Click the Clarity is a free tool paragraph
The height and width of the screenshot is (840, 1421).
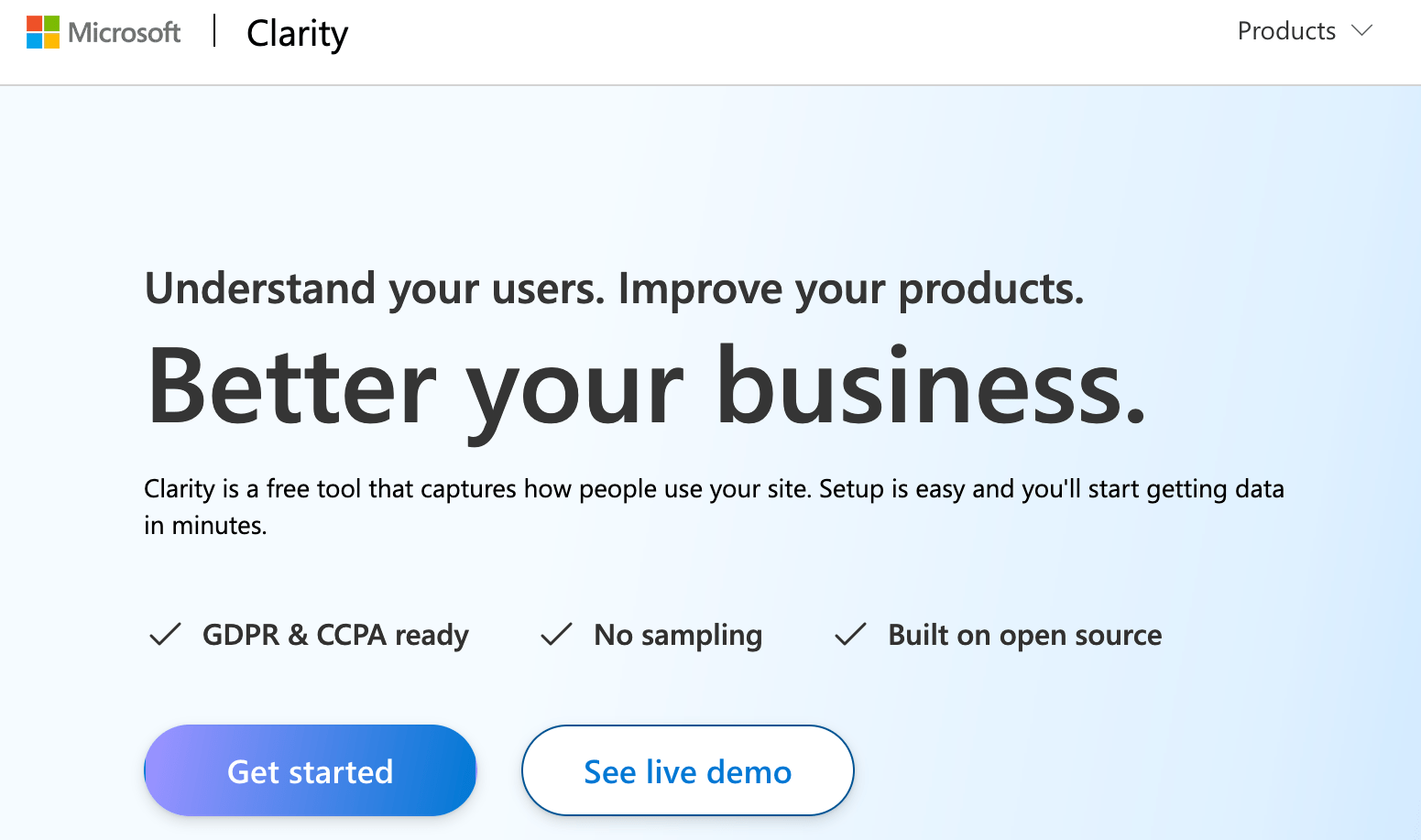(714, 489)
